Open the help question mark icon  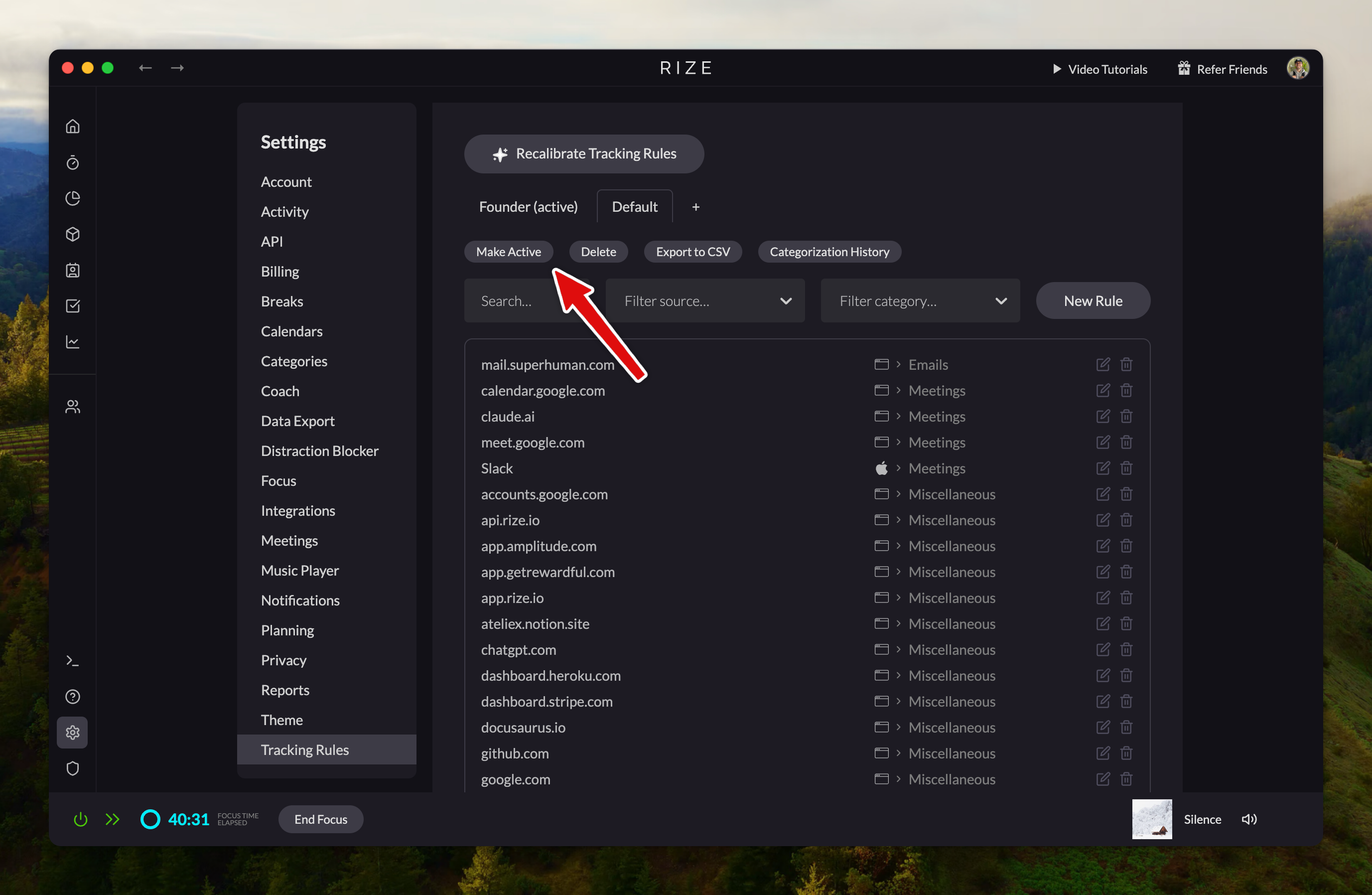coord(73,697)
